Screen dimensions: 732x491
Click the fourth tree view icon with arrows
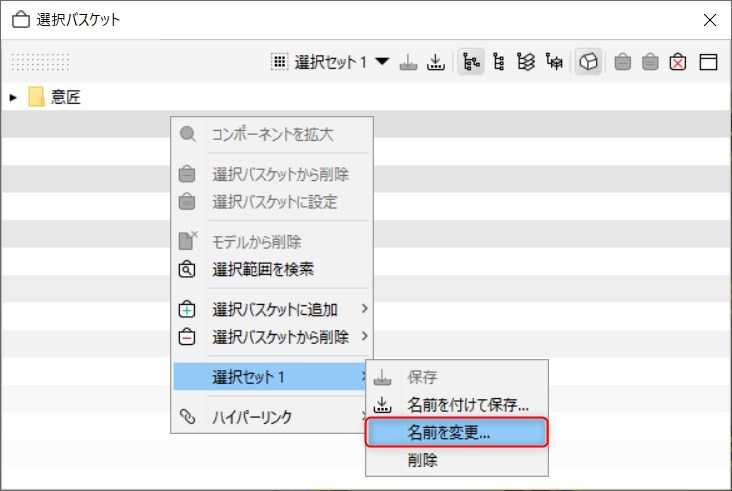pyautogui.click(x=554, y=62)
